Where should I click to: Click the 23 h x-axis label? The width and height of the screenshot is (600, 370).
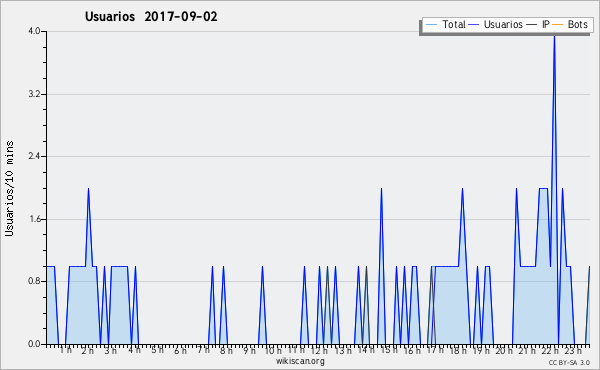click(x=573, y=351)
